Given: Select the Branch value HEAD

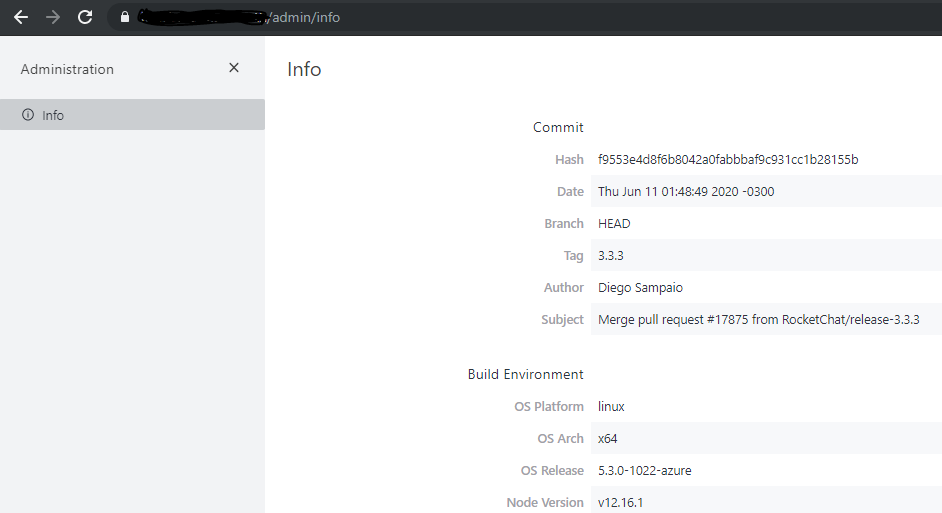Looking at the screenshot, I should [614, 223].
